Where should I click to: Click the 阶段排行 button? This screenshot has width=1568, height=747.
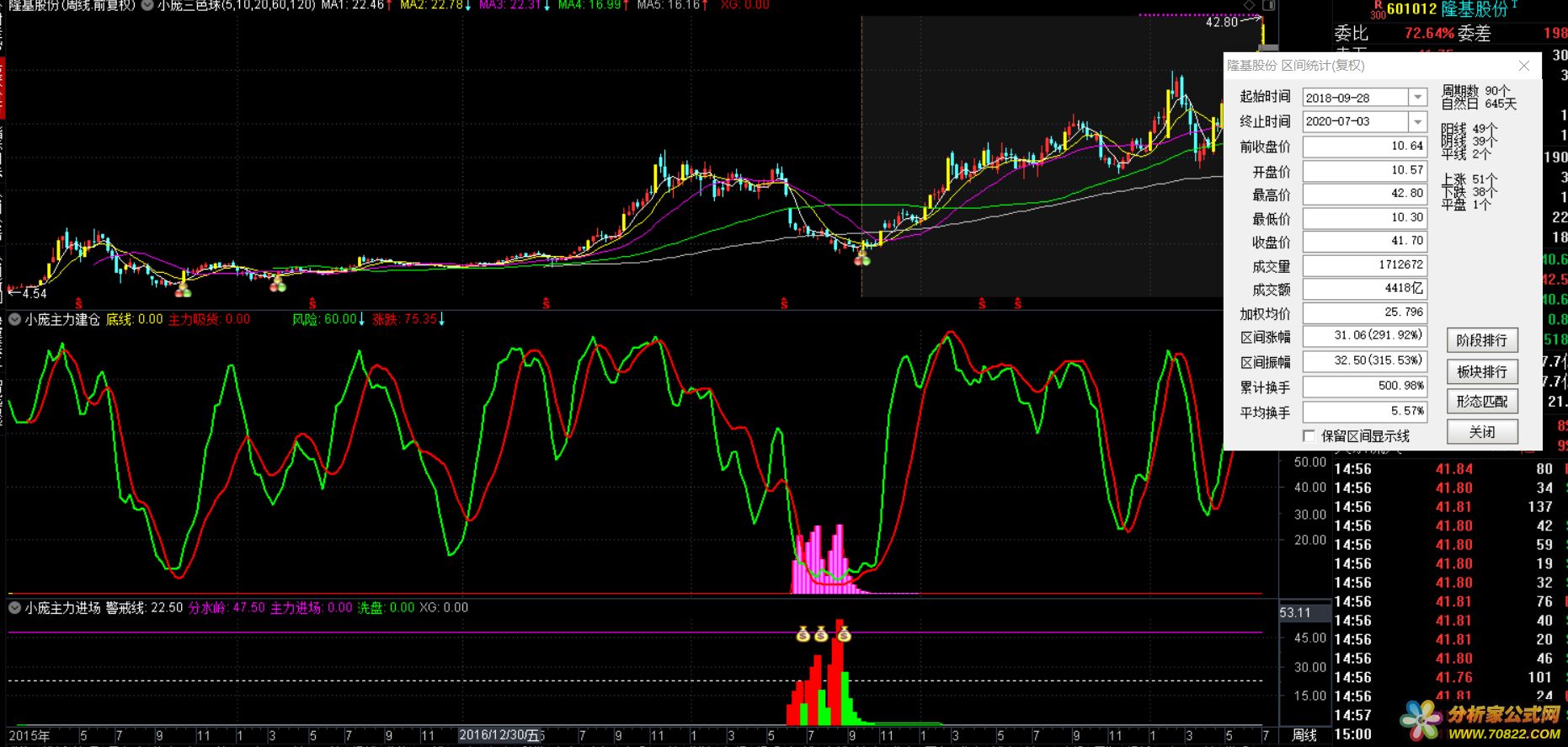(1482, 340)
